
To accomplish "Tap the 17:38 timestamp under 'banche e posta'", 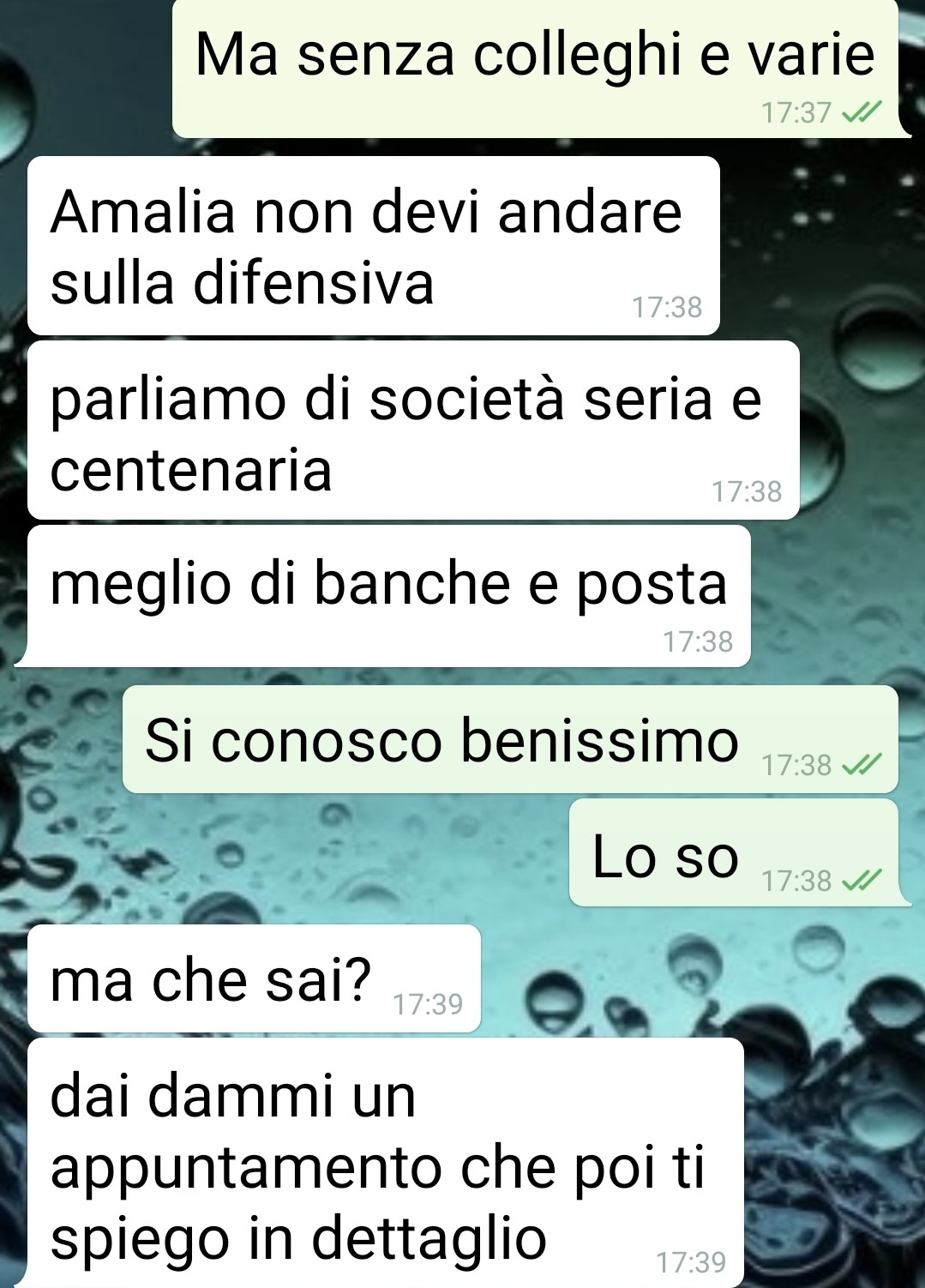I will click(x=698, y=641).
